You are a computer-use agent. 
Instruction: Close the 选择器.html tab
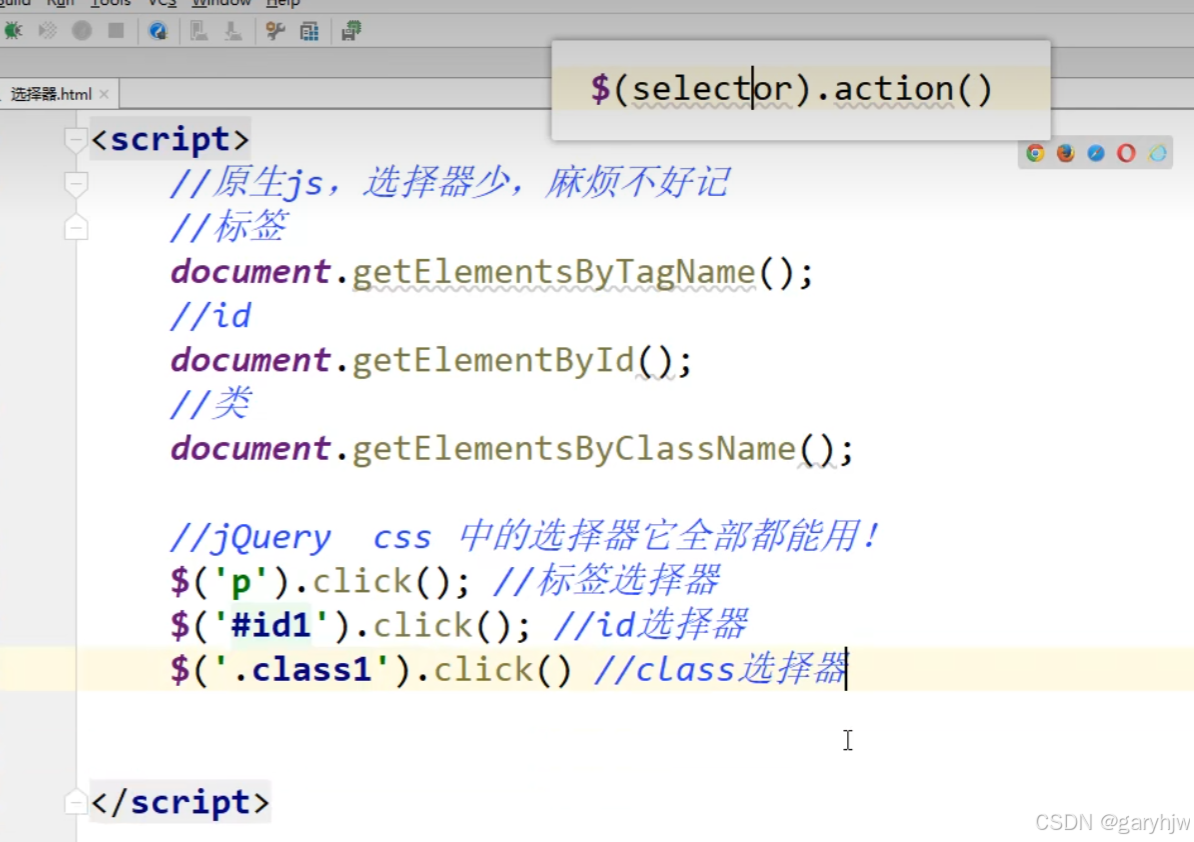pos(105,93)
